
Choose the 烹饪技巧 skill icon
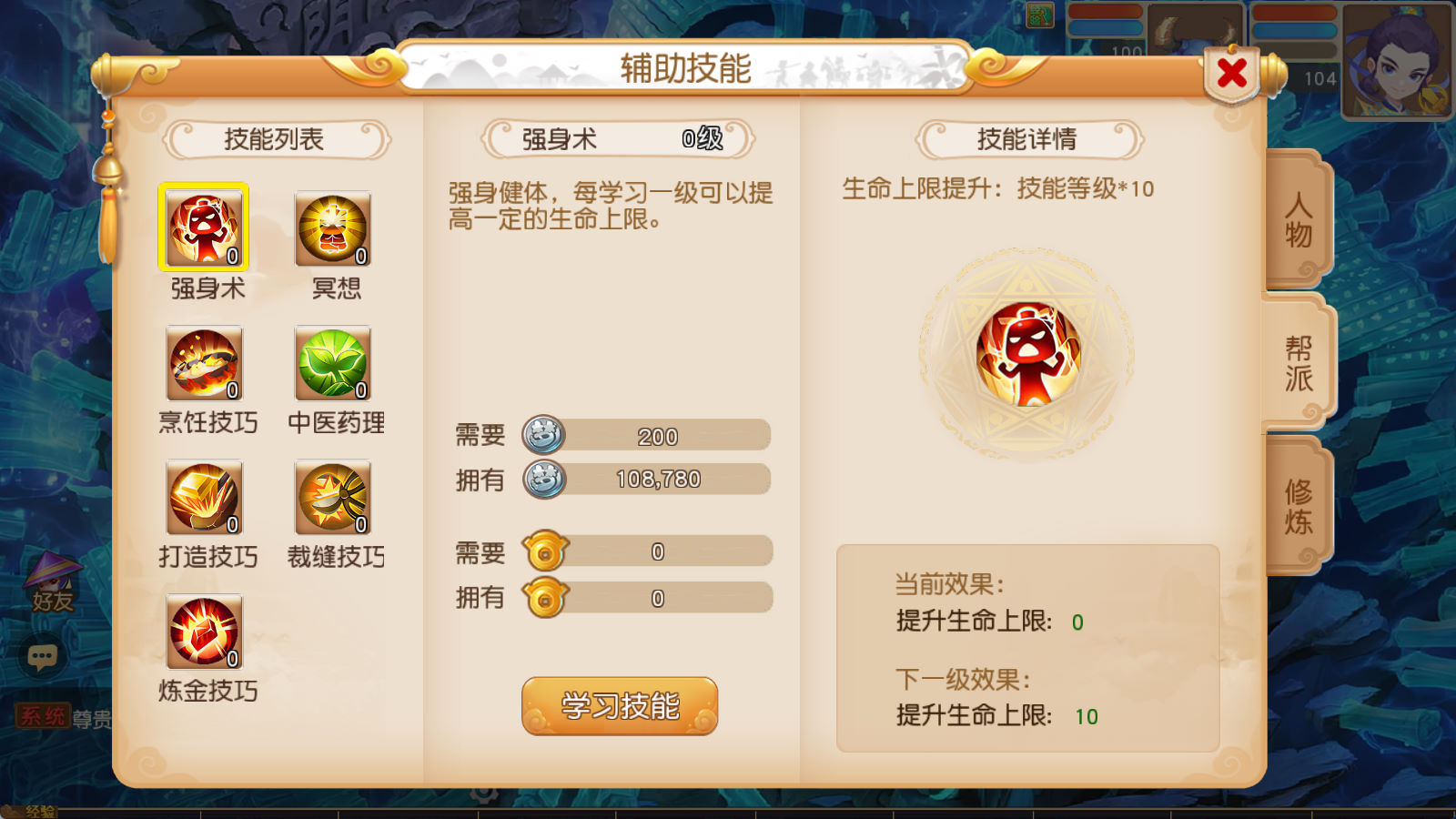pos(204,363)
